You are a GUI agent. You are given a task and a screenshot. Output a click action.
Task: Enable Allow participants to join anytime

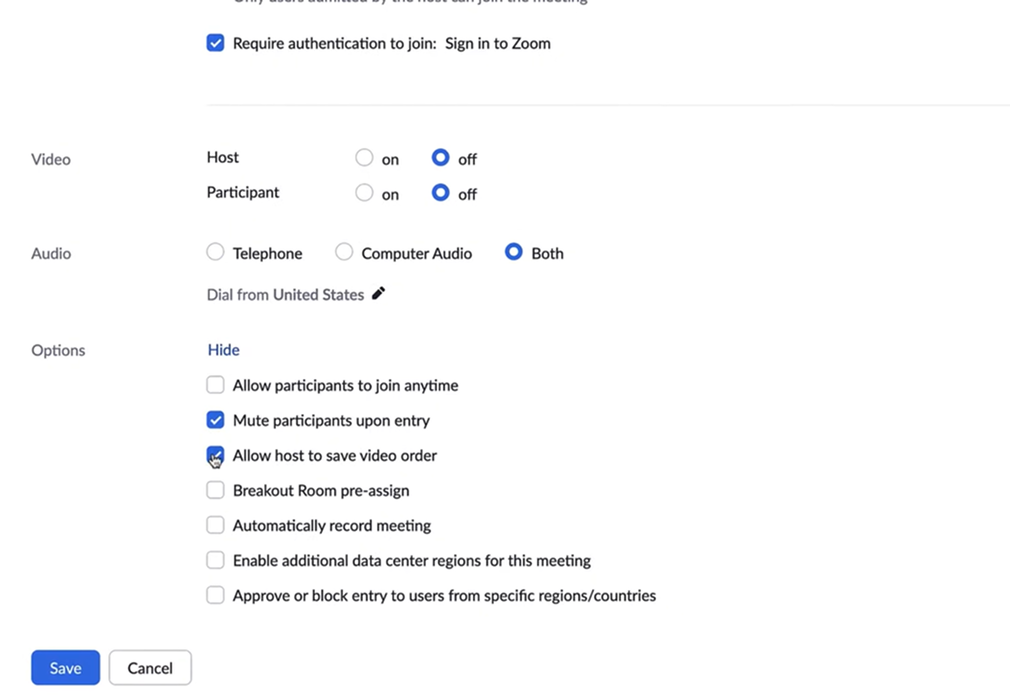(x=215, y=385)
